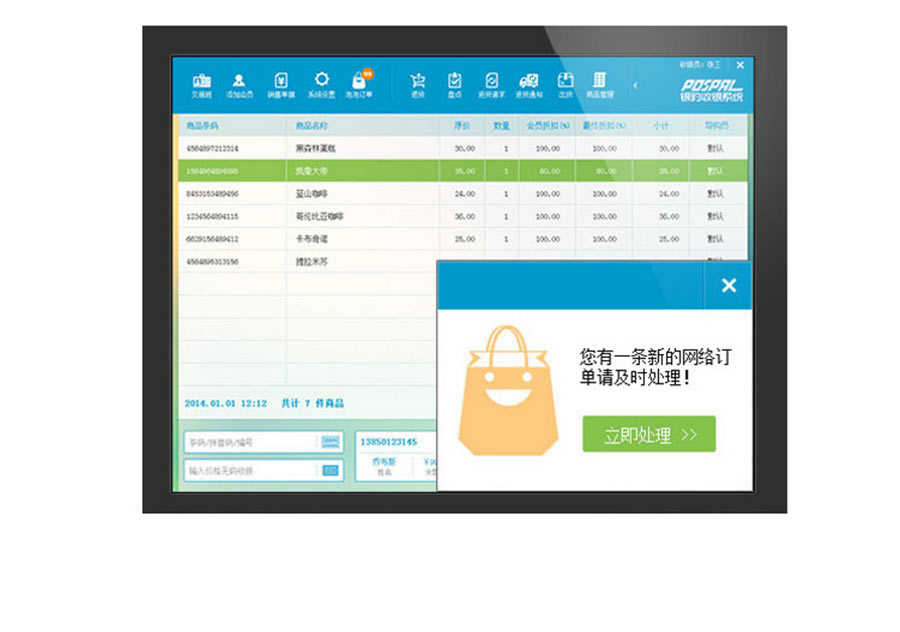Click the 添加会员 add member icon
Viewport: 900px width, 632px height.
(239, 84)
